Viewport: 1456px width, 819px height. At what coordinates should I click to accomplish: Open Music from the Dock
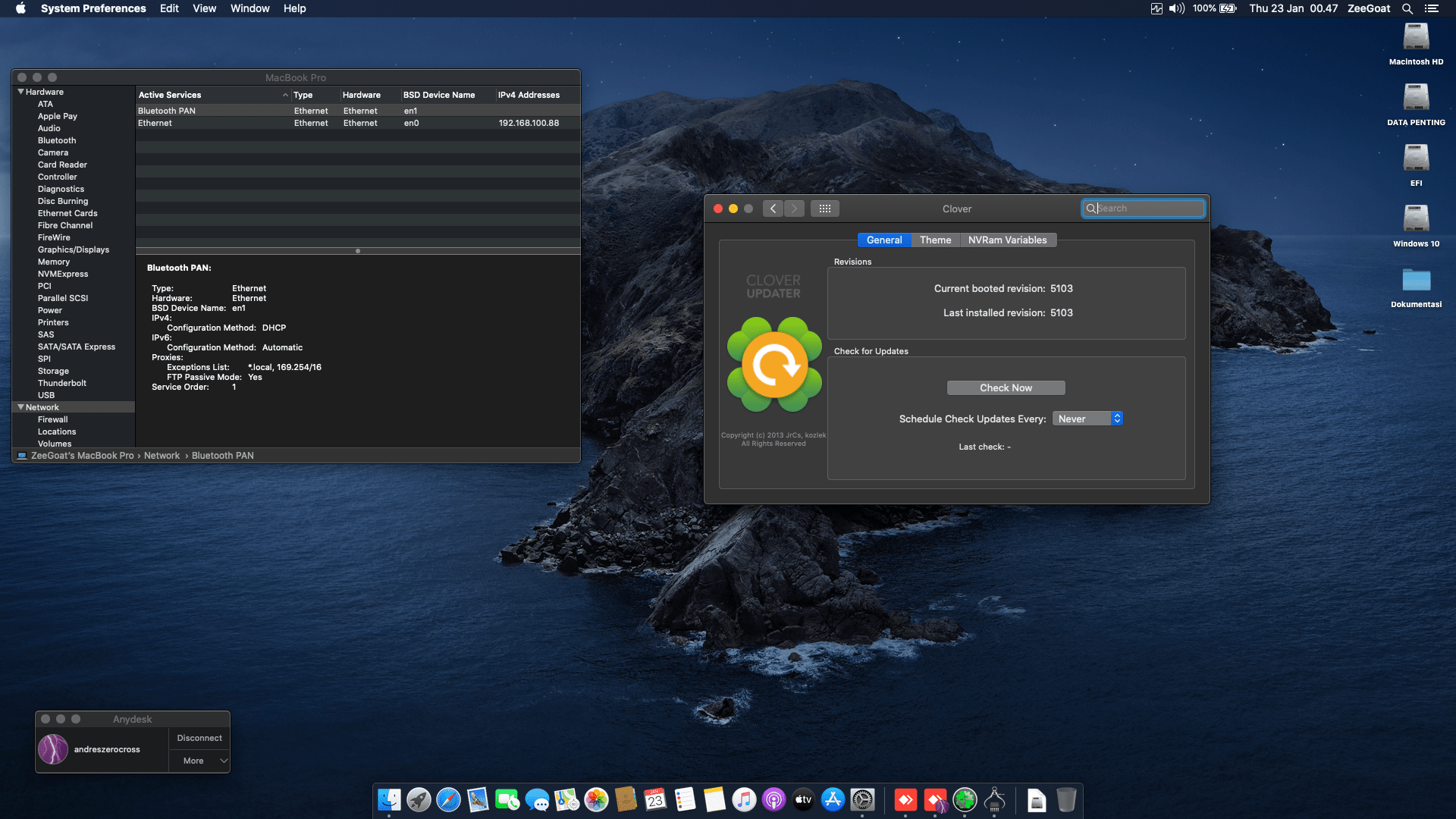click(x=744, y=799)
